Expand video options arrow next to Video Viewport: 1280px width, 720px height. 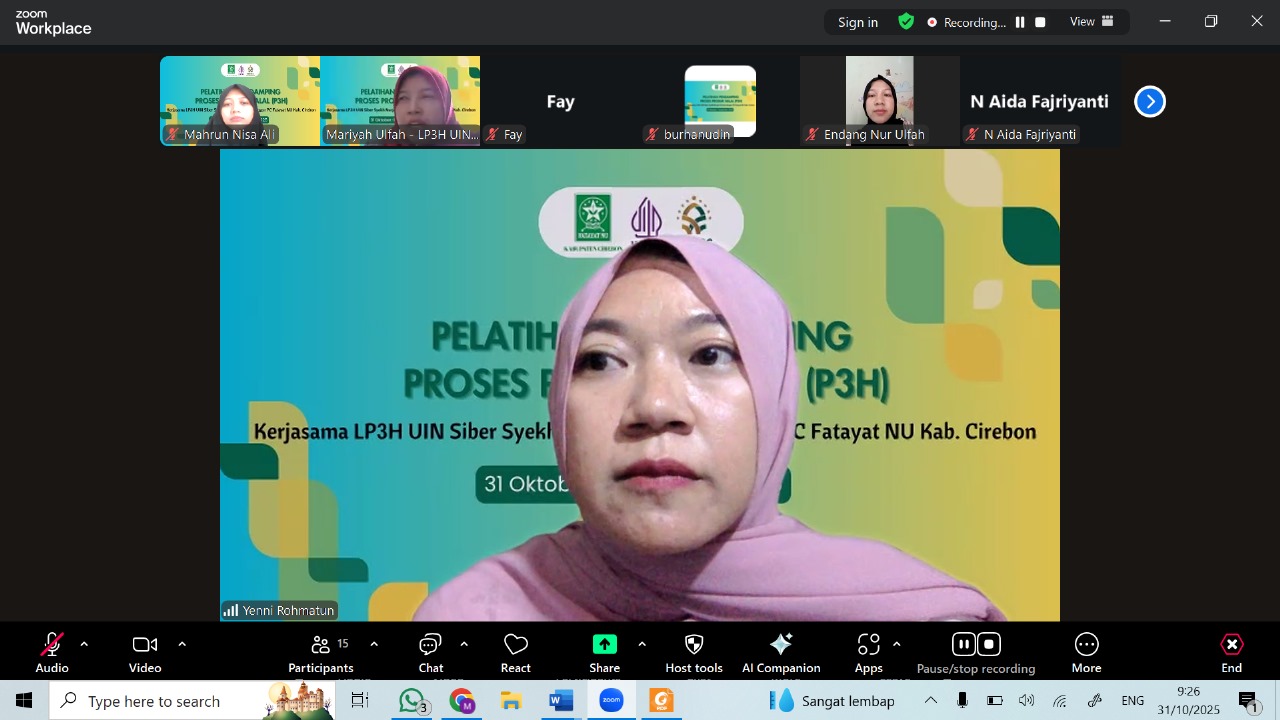click(x=182, y=644)
